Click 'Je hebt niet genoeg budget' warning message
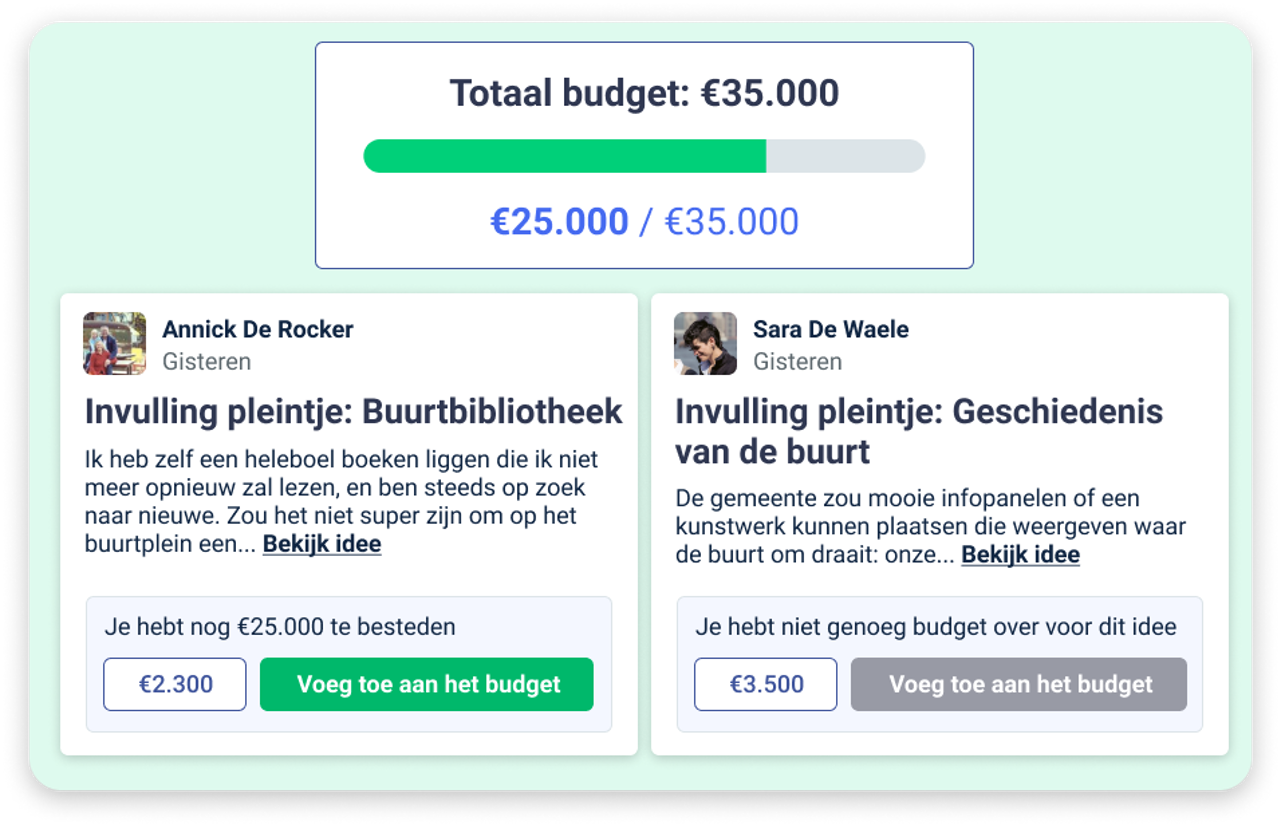This screenshot has width=1280, height=825. click(936, 627)
